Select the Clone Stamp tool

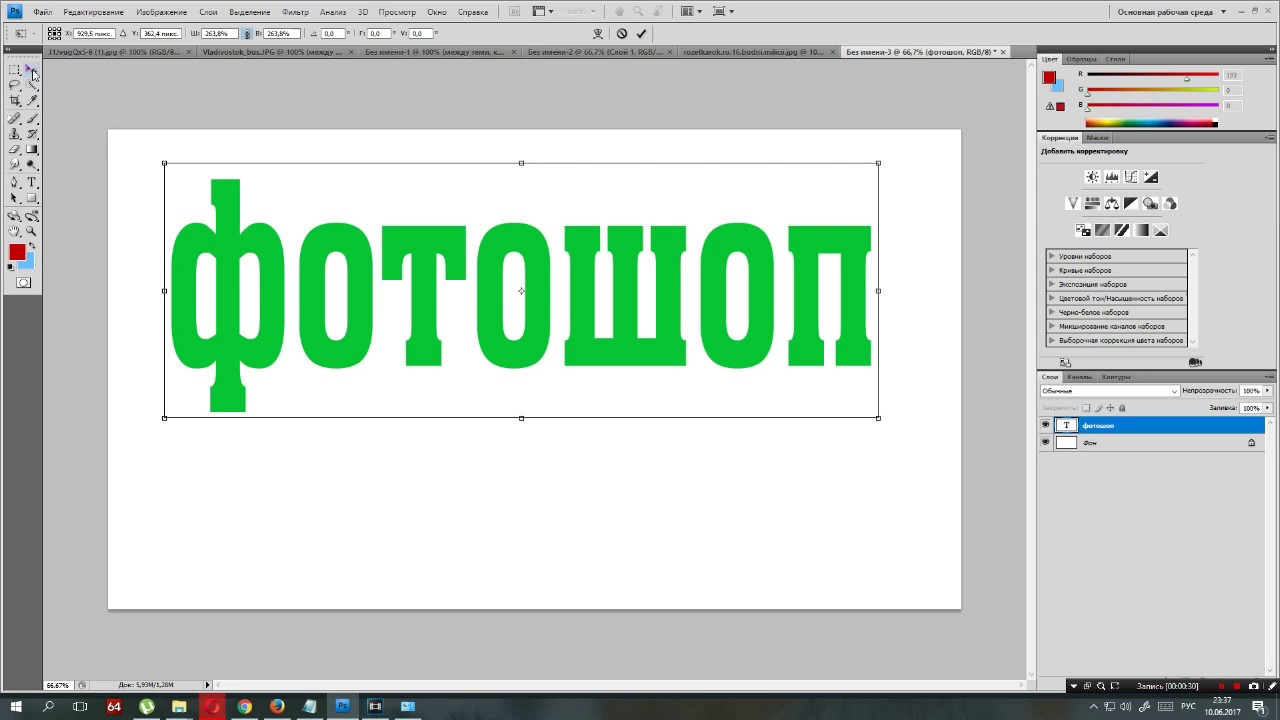[x=14, y=134]
